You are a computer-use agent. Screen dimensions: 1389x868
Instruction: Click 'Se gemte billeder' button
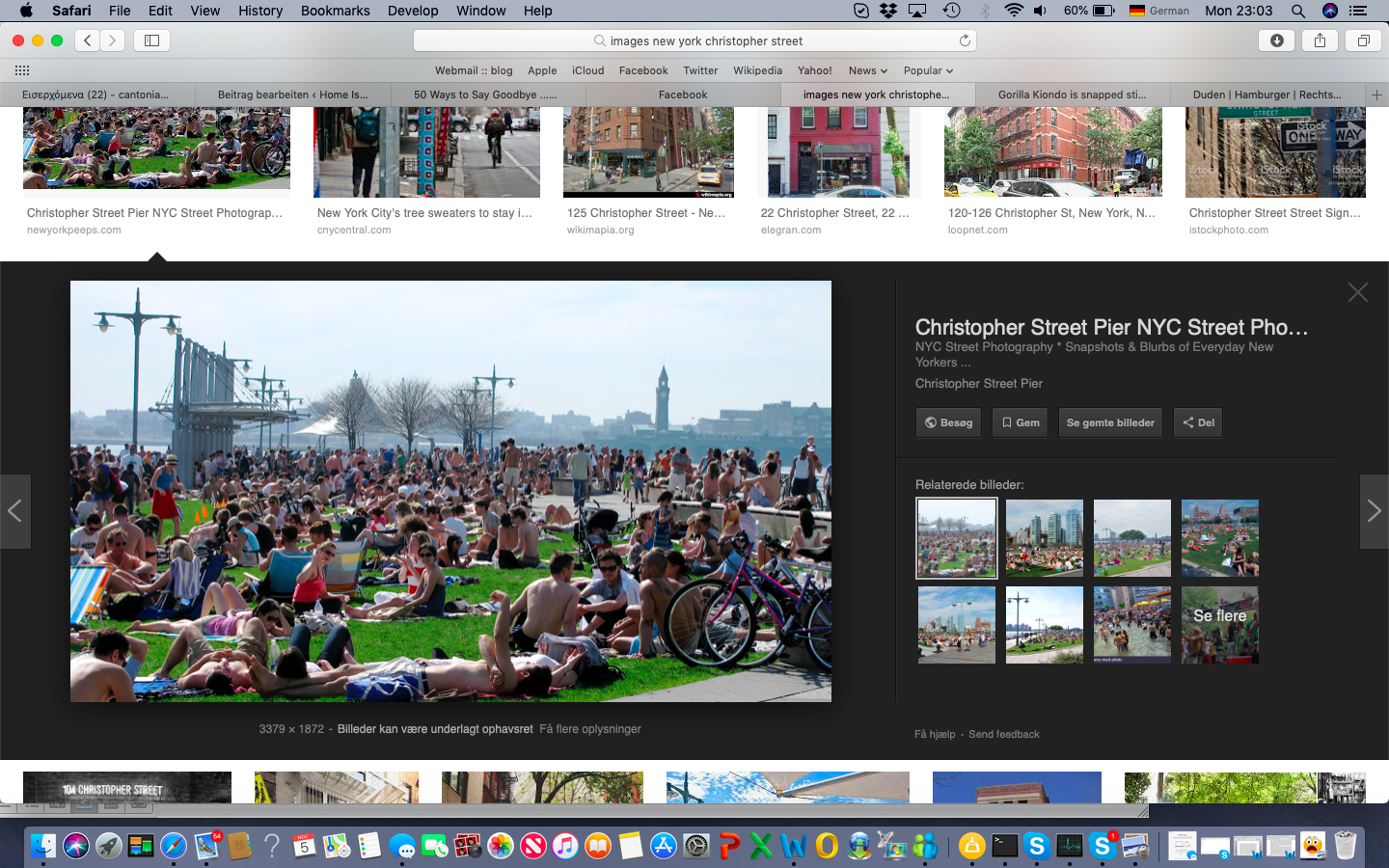[1110, 422]
